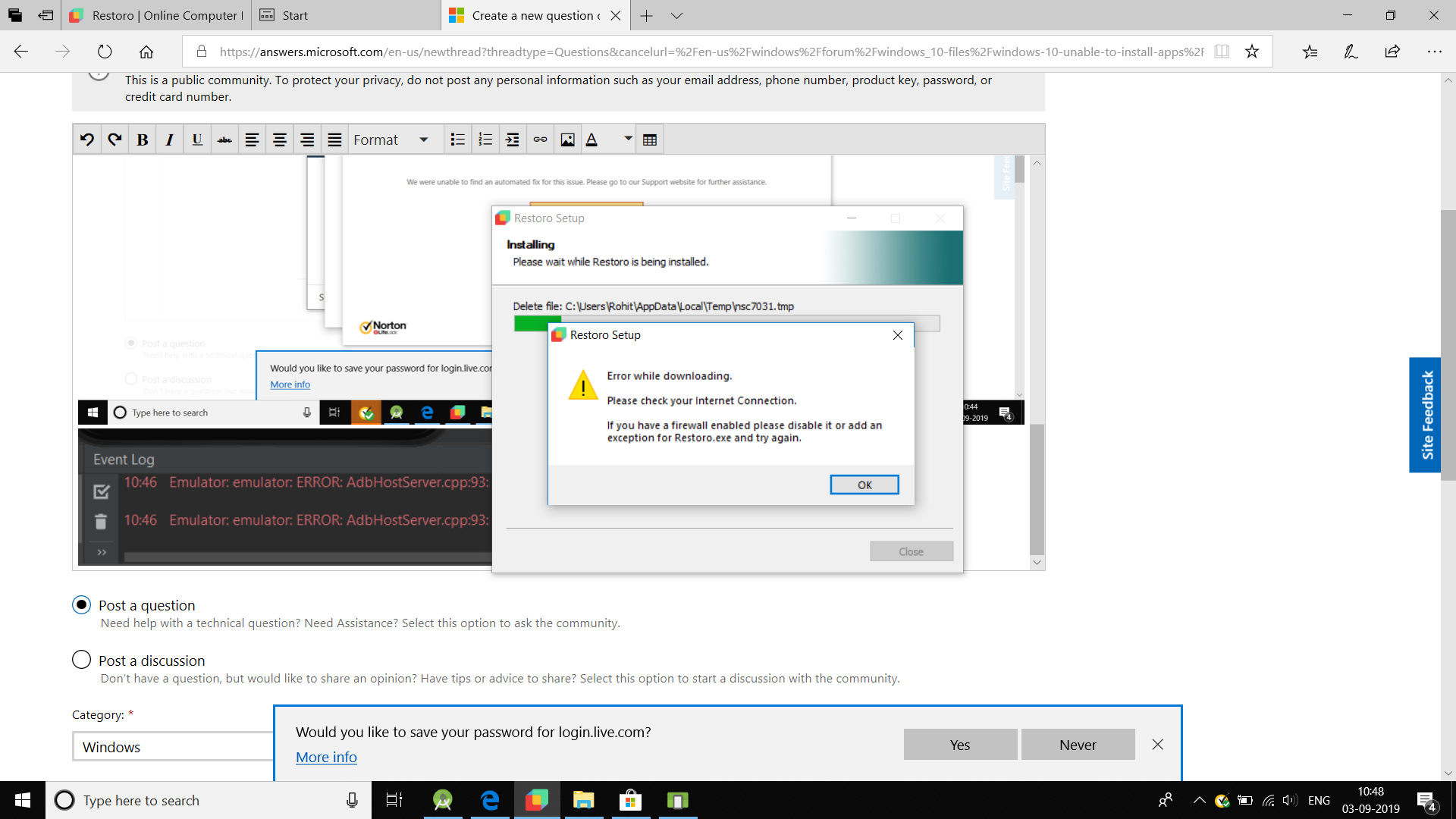Expand the font color picker arrow
Image resolution: width=1456 pixels, height=819 pixels.
[x=628, y=139]
